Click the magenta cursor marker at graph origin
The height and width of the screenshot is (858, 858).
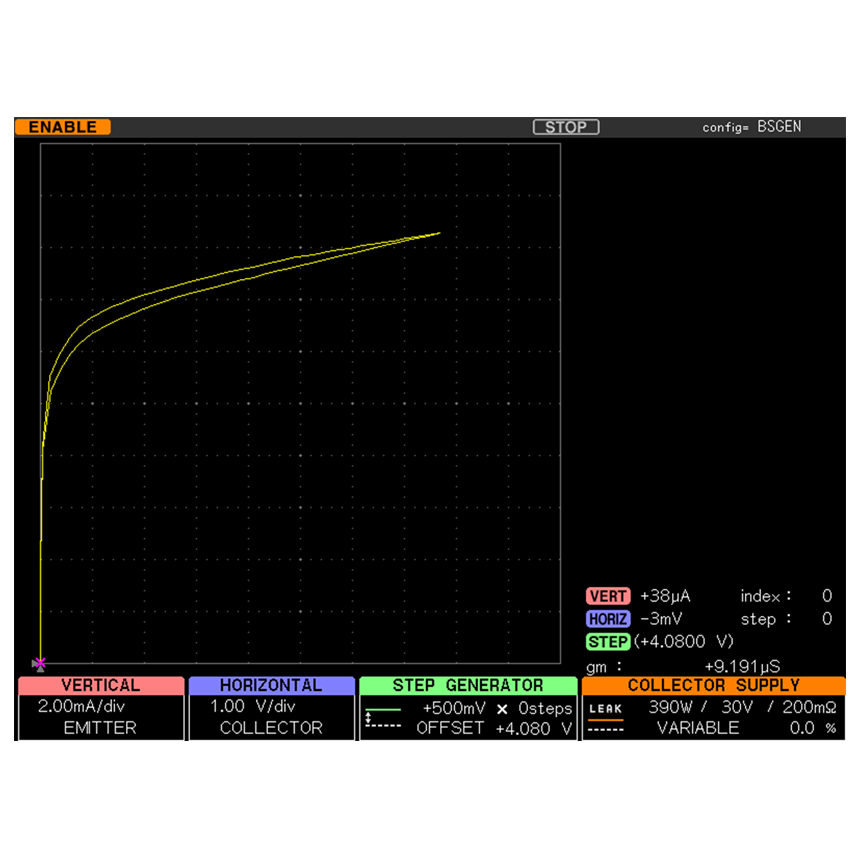[x=39, y=663]
